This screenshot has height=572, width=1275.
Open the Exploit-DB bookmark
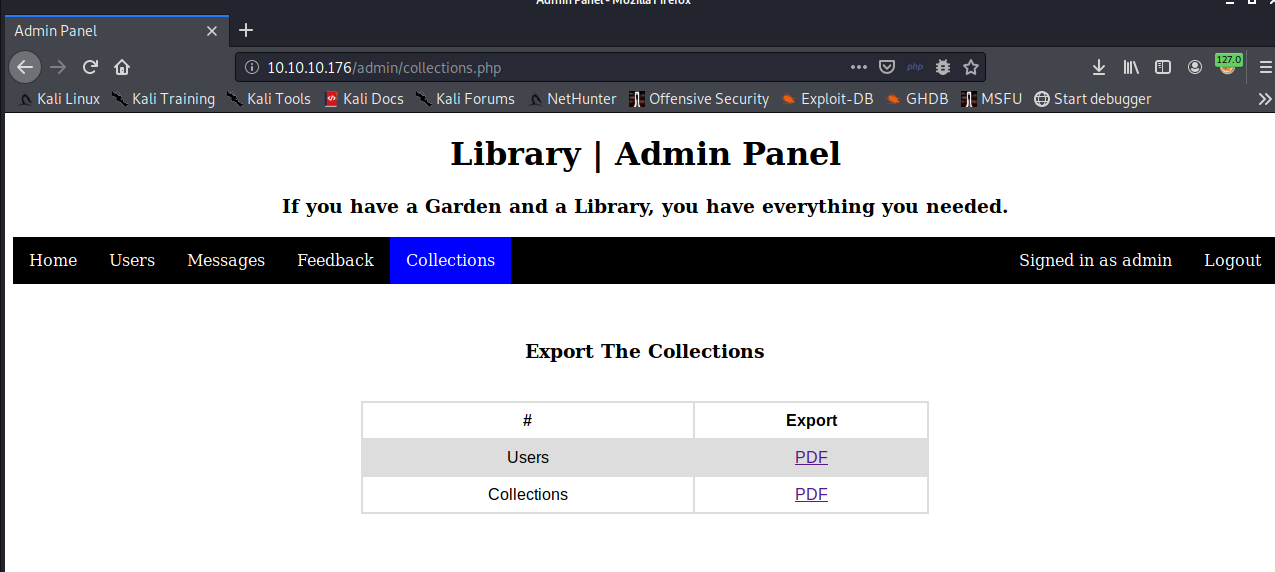pyautogui.click(x=827, y=99)
